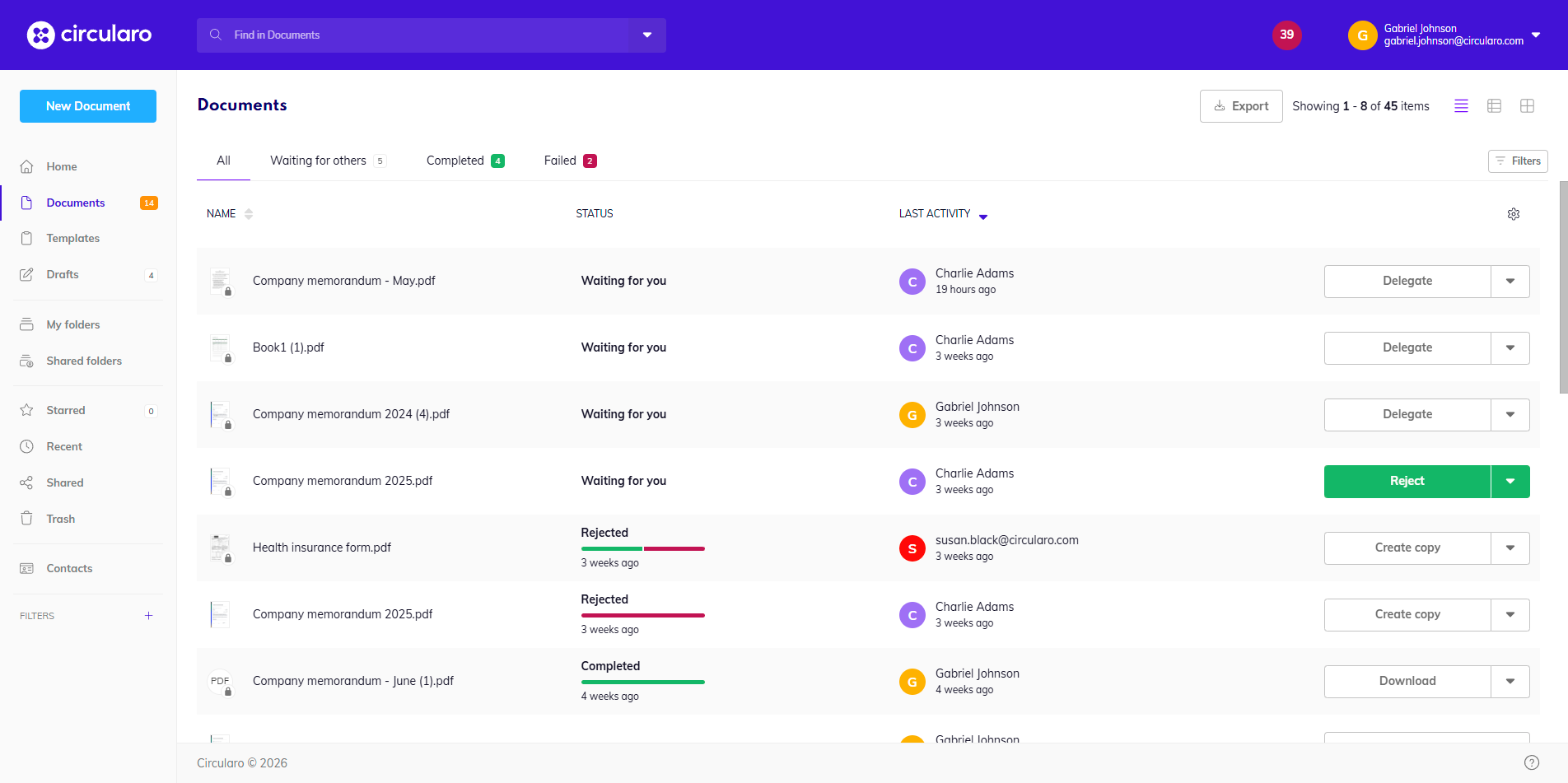Click the Circularo logo
1568x783 pixels.
(89, 35)
